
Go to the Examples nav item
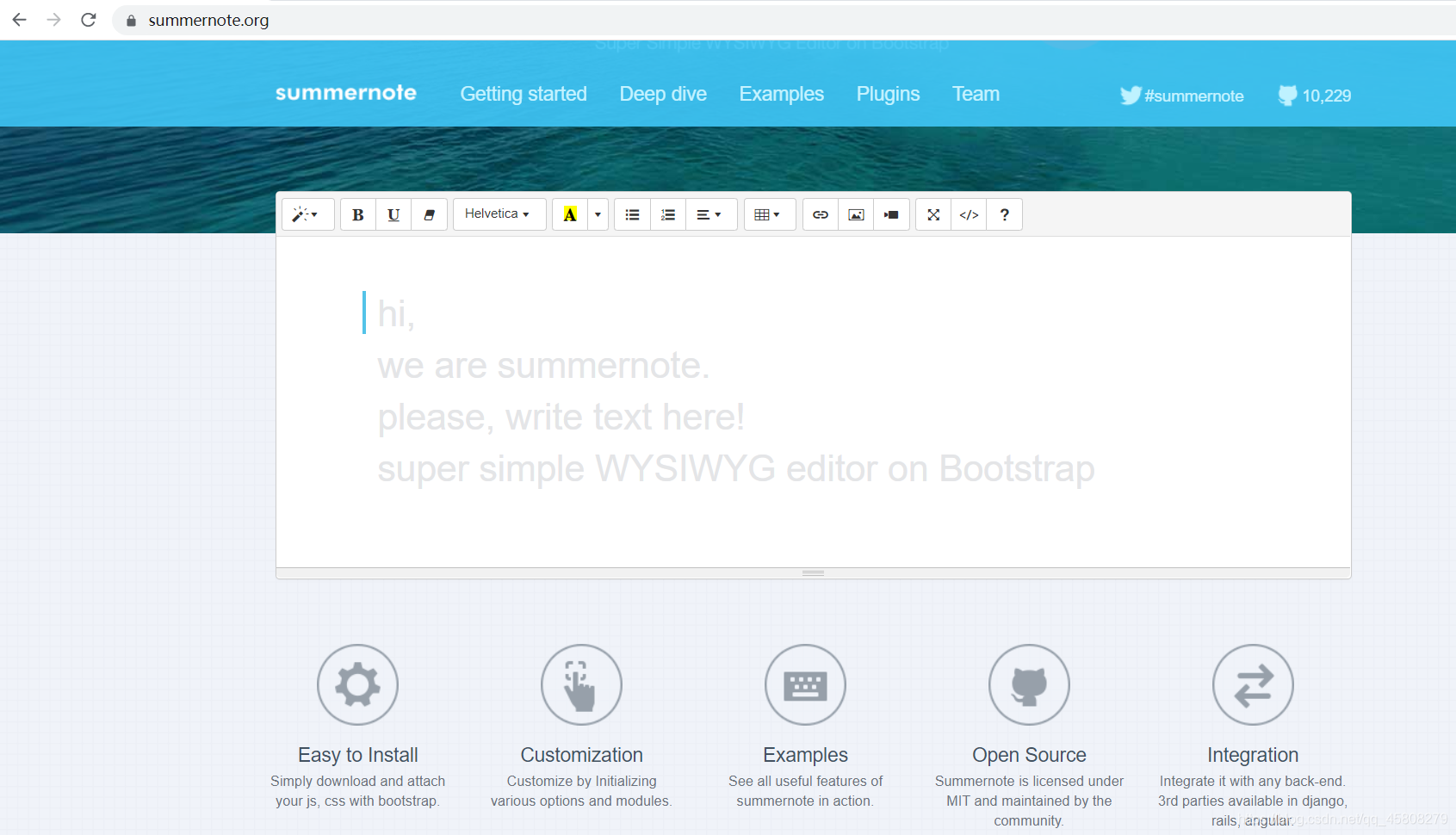click(782, 94)
